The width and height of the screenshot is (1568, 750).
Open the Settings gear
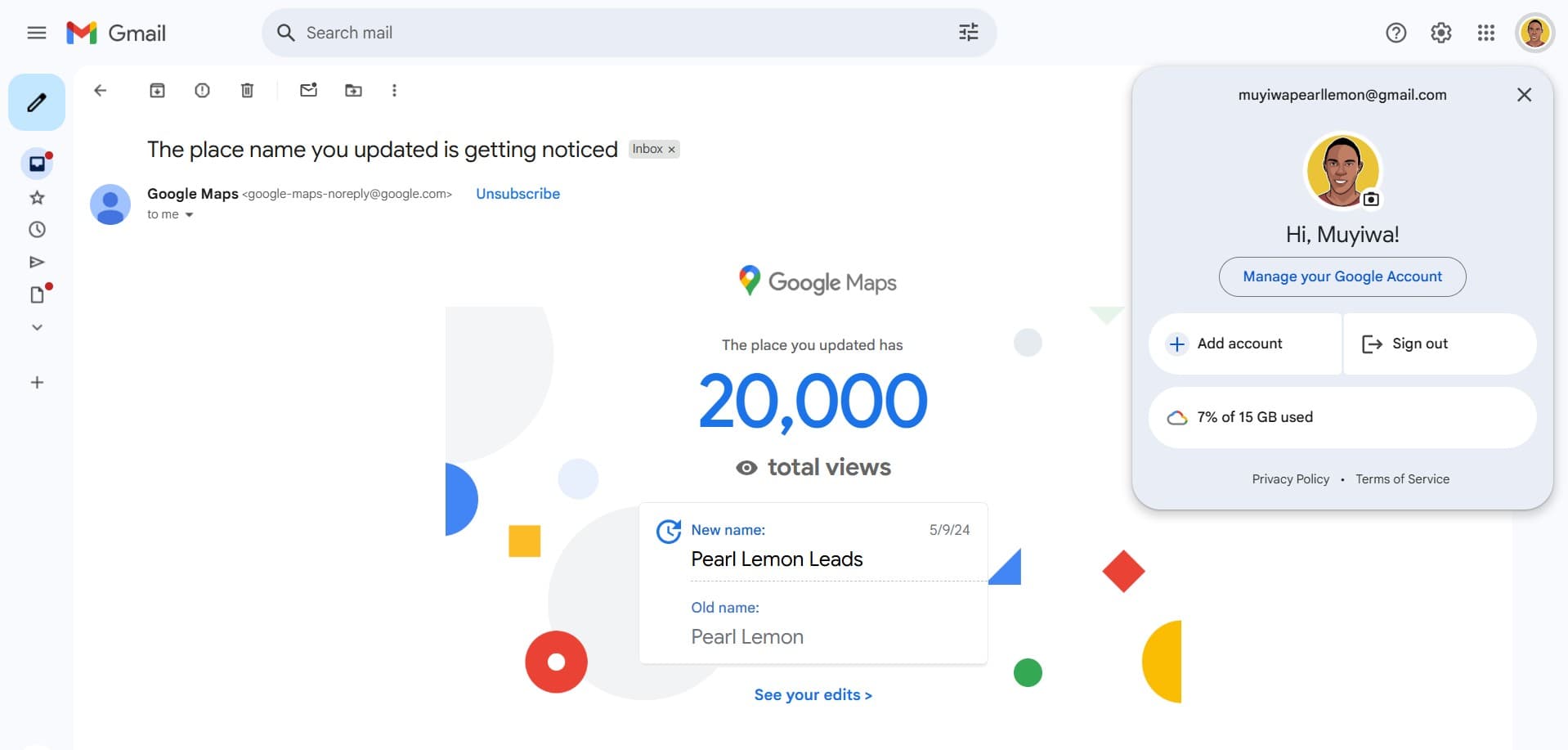tap(1440, 33)
